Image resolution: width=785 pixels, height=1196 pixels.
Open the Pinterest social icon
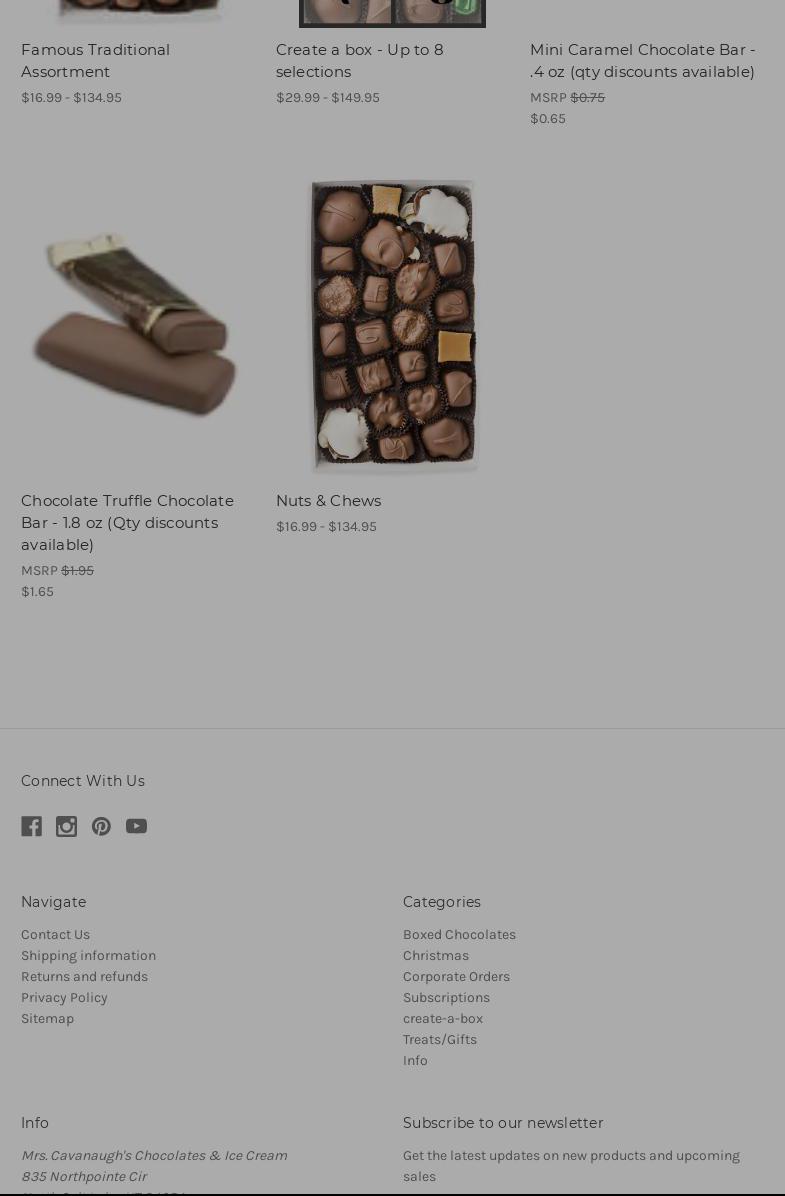pyautogui.click(x=101, y=826)
